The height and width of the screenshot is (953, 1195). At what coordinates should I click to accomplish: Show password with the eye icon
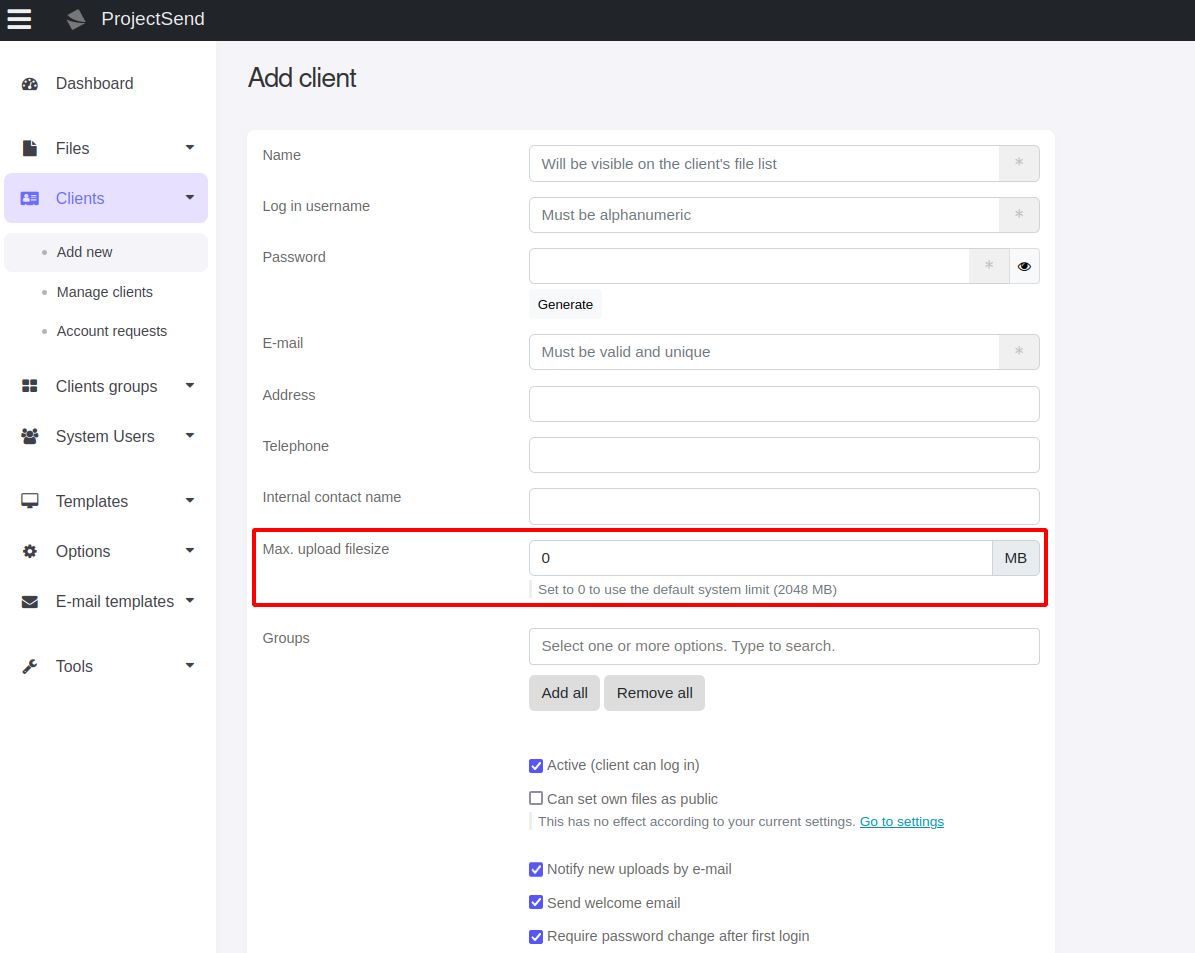pyautogui.click(x=1024, y=266)
